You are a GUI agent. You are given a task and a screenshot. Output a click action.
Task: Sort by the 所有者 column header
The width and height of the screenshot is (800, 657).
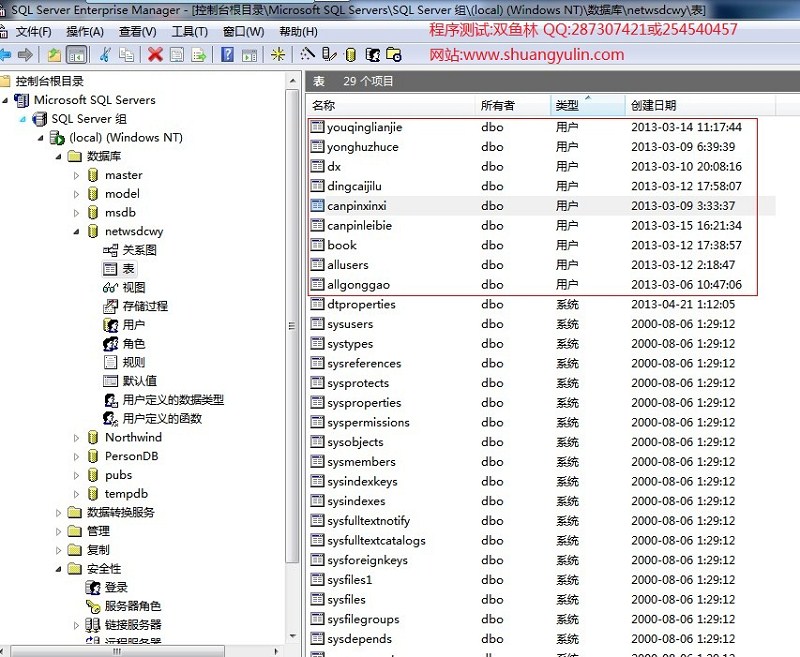coord(513,106)
